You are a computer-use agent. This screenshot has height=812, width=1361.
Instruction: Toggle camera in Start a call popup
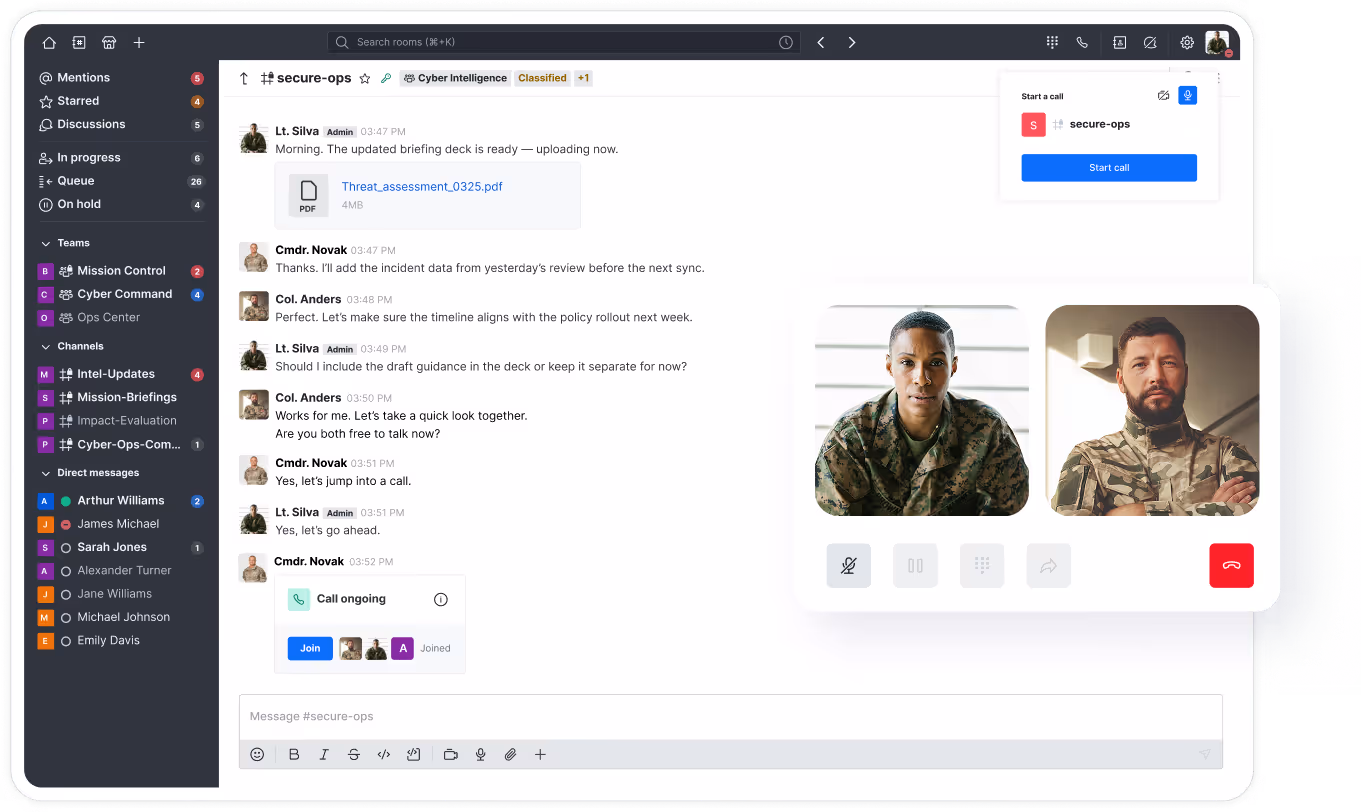click(x=1163, y=96)
